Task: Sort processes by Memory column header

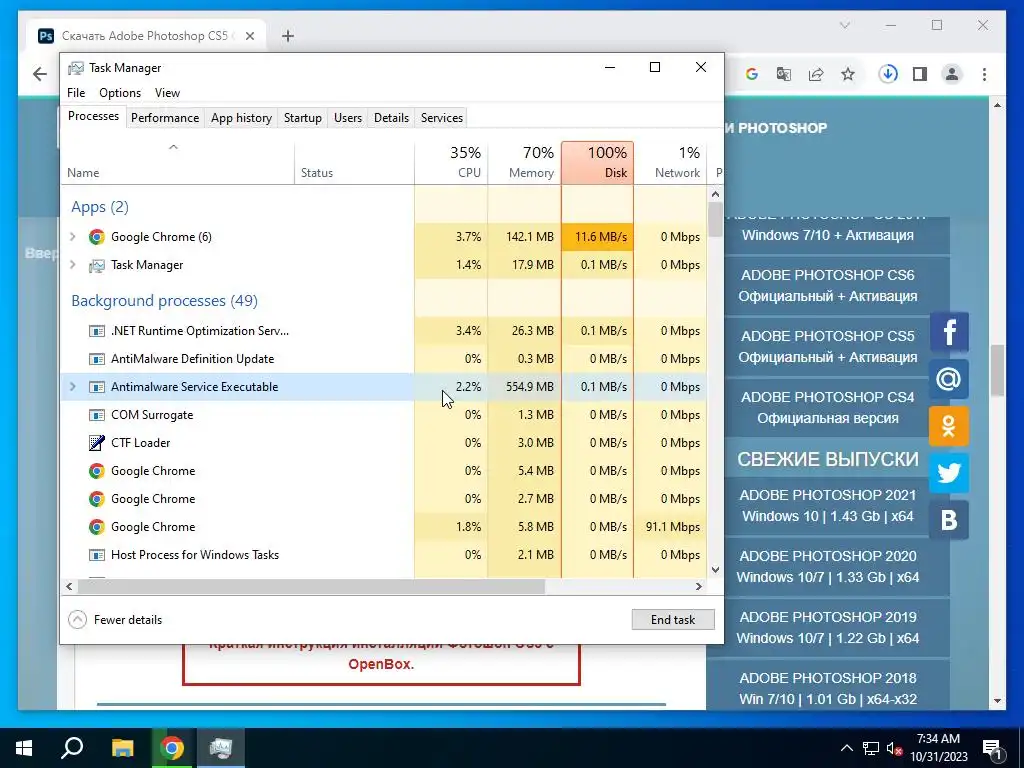Action: coord(524,163)
